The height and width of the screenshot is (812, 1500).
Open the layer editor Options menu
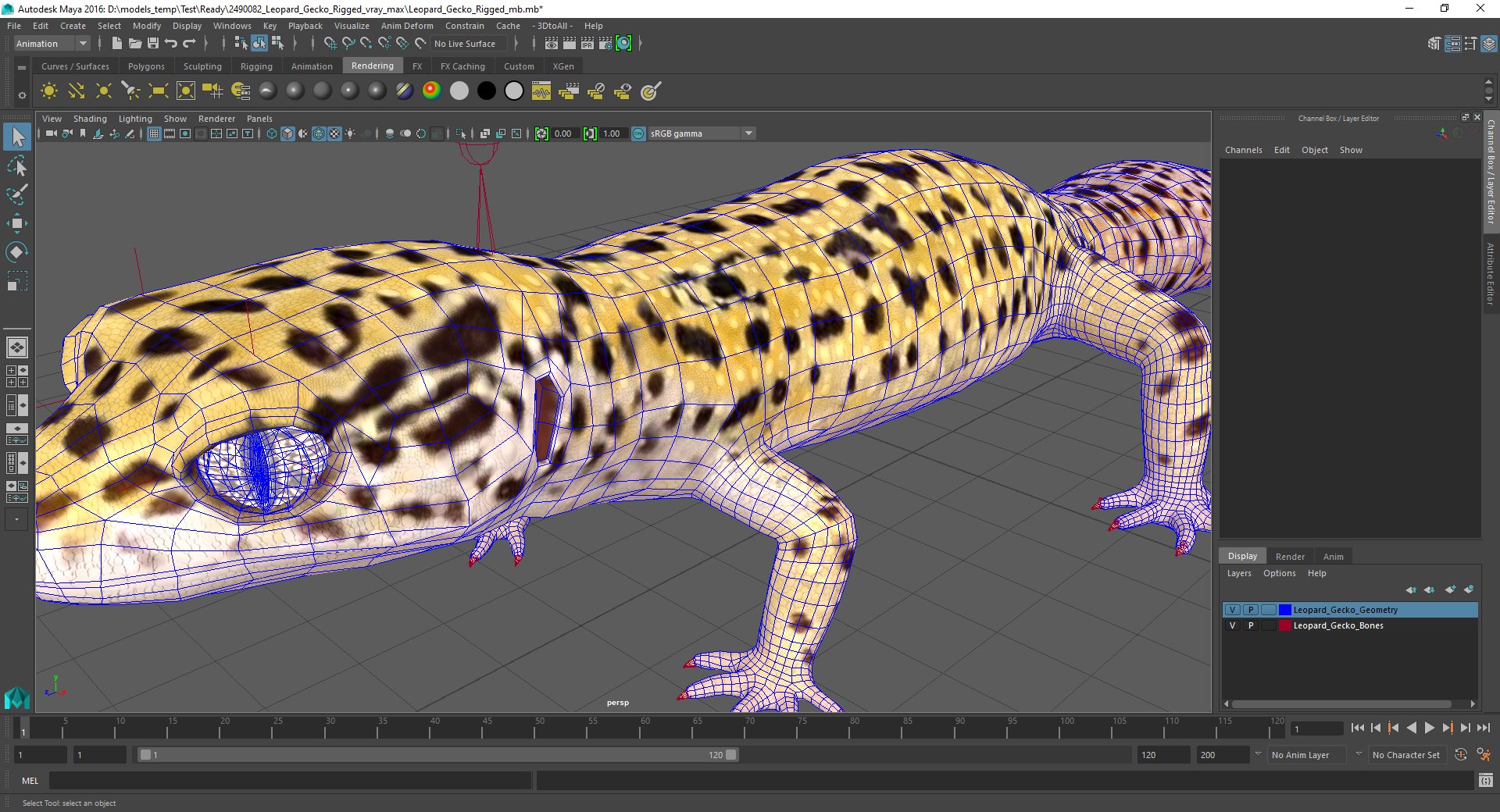pos(1279,573)
